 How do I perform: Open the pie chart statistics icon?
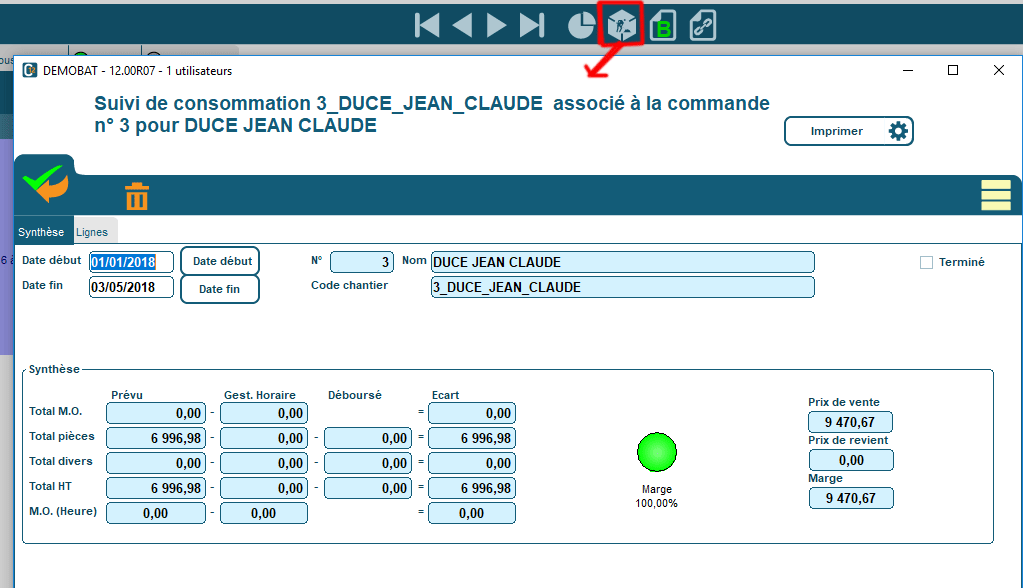point(582,26)
